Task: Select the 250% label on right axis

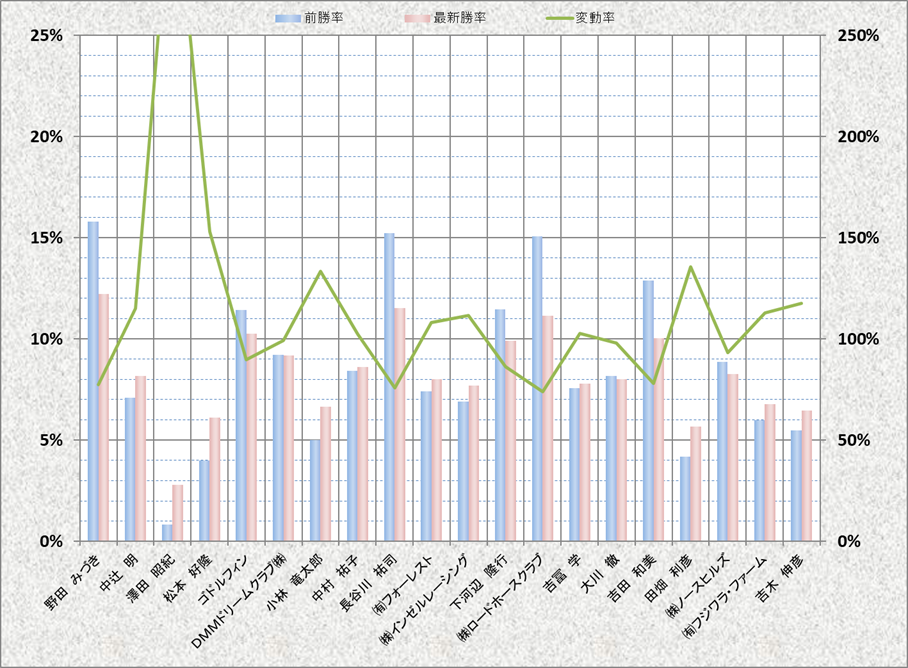Action: click(857, 35)
